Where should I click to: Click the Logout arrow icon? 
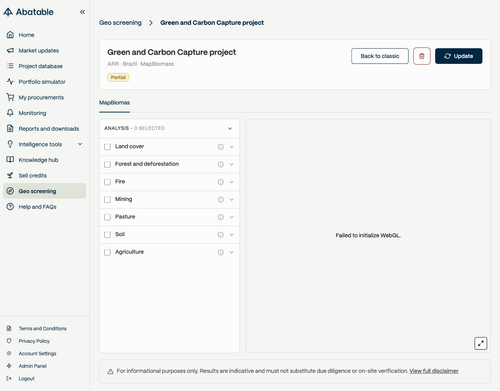9,378
